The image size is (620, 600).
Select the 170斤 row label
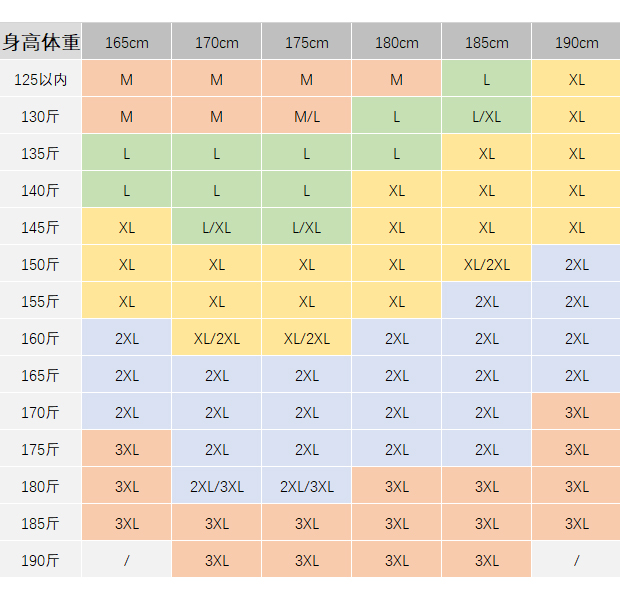pyautogui.click(x=41, y=412)
